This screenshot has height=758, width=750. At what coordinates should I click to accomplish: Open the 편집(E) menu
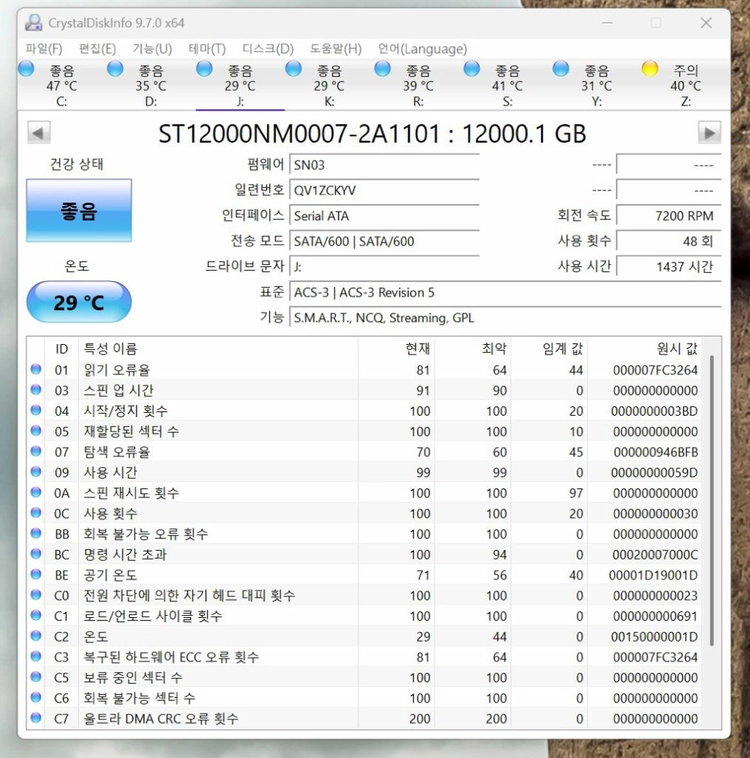click(97, 49)
